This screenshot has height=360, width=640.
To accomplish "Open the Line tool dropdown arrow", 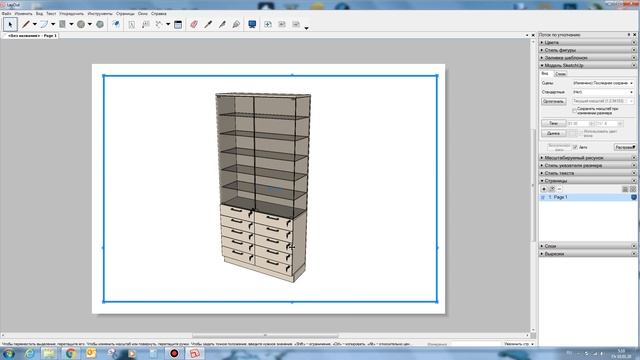I will 35,24.
